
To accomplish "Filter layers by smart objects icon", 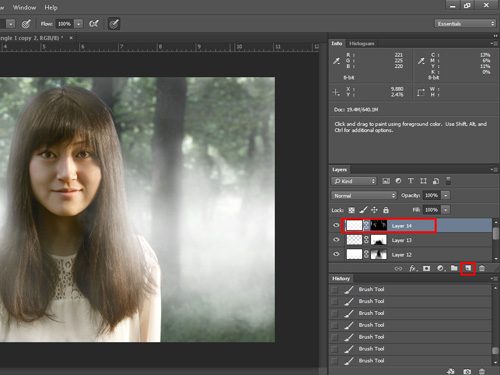I will click(436, 181).
